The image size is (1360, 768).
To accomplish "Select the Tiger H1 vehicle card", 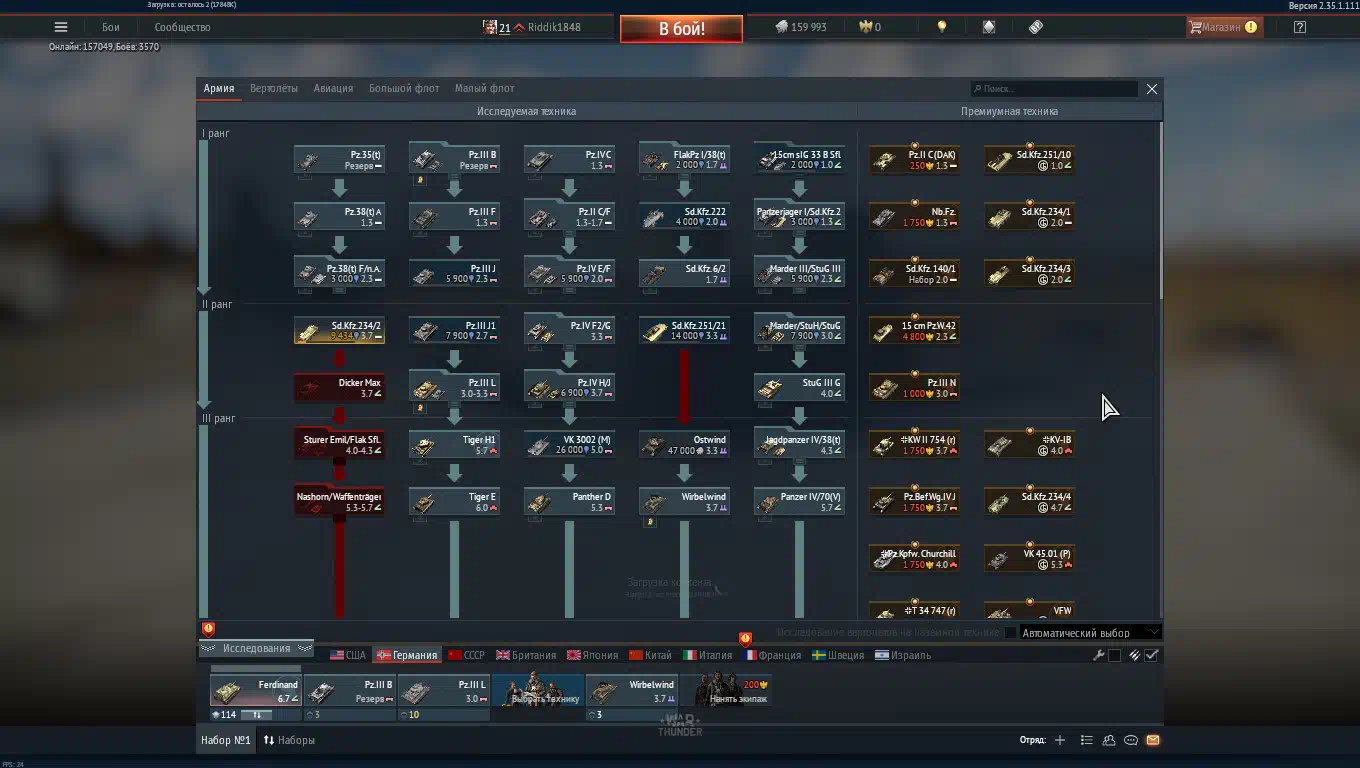I will pyautogui.click(x=455, y=445).
